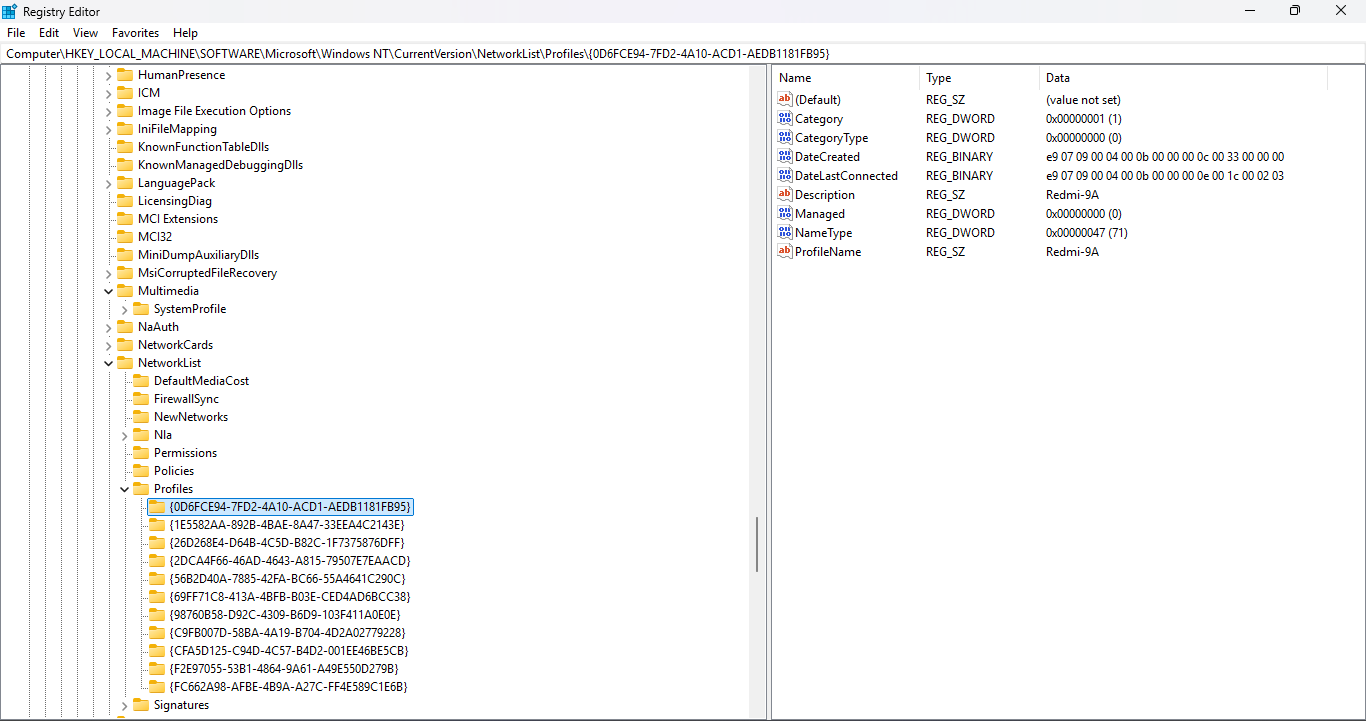Open the Favorites menu
Viewport: 1366px width, 721px height.
click(136, 33)
